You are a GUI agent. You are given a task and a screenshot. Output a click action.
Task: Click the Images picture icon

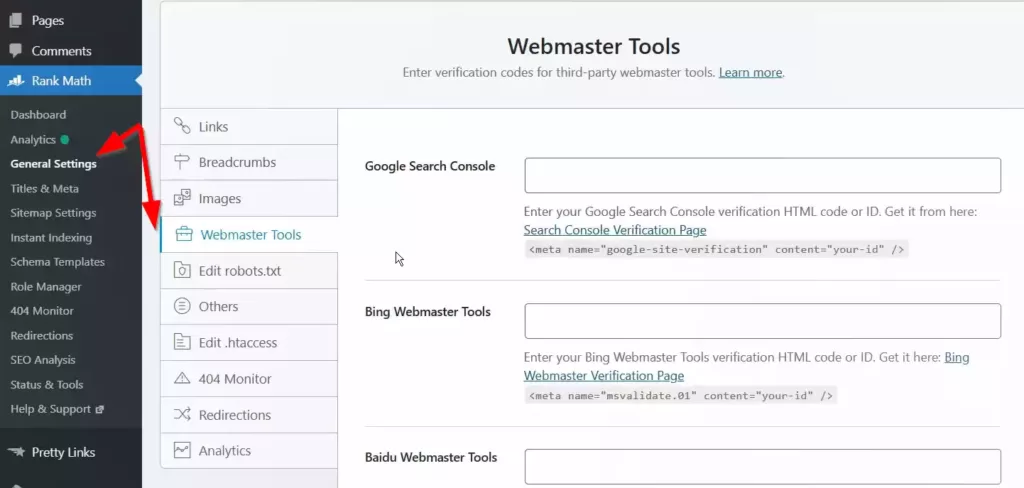coord(182,198)
